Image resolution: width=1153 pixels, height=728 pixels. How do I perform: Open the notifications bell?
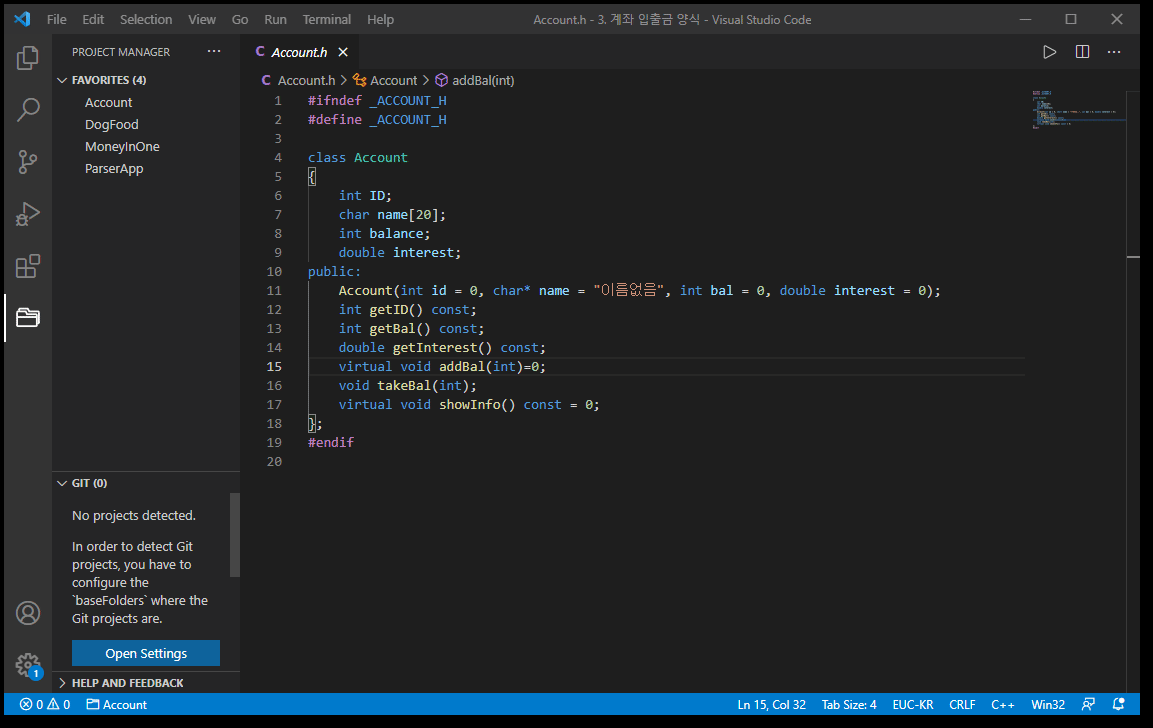[x=1118, y=704]
